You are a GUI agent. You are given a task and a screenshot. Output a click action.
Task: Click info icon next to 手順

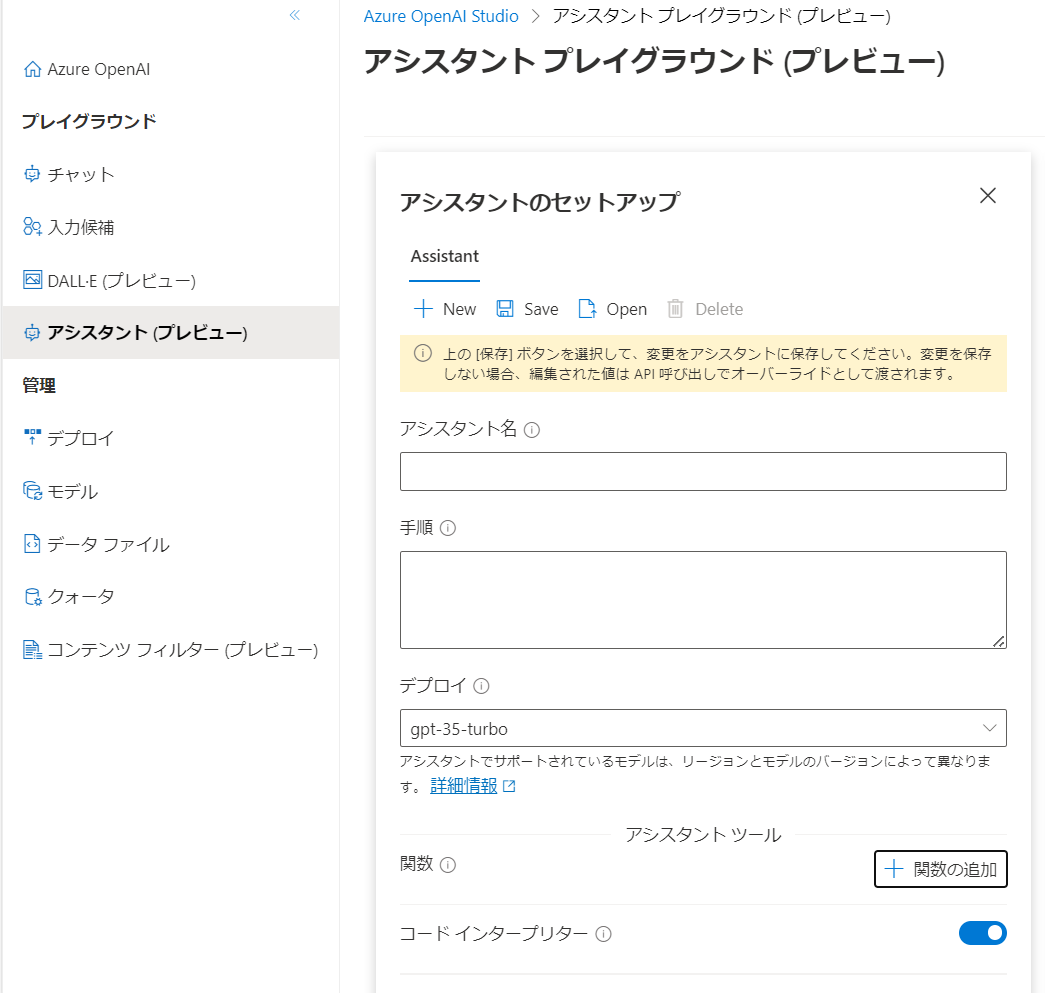click(x=448, y=528)
